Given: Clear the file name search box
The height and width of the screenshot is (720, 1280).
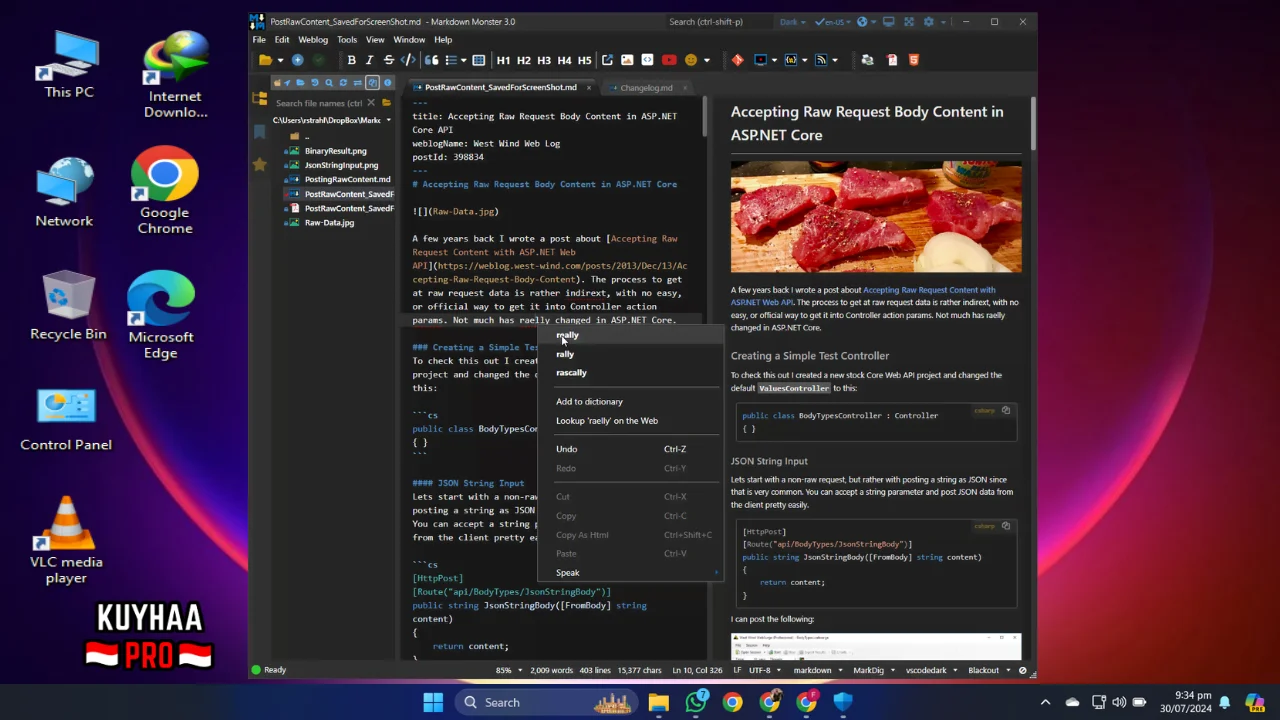Looking at the screenshot, I should point(372,102).
